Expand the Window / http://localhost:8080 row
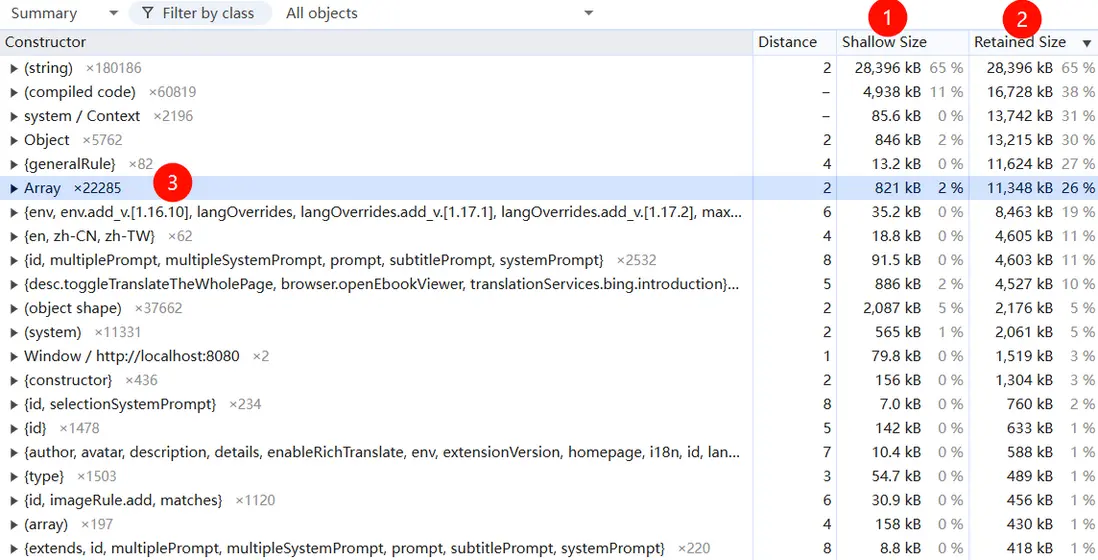The width and height of the screenshot is (1098, 560). click(x=13, y=356)
